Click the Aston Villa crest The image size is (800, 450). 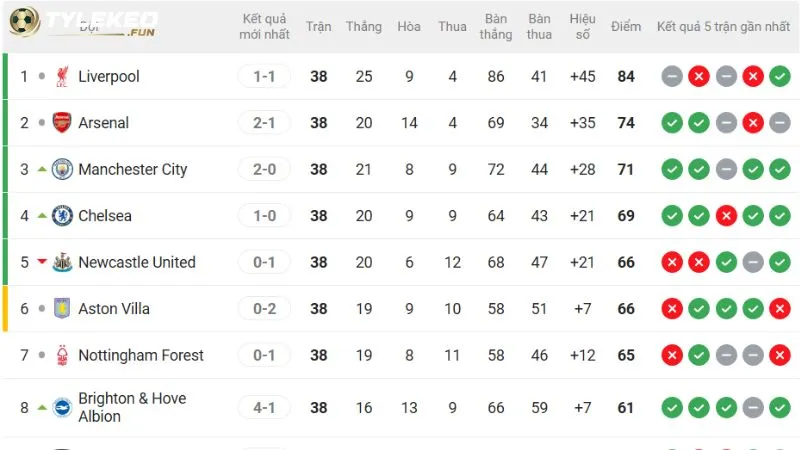click(x=62, y=309)
